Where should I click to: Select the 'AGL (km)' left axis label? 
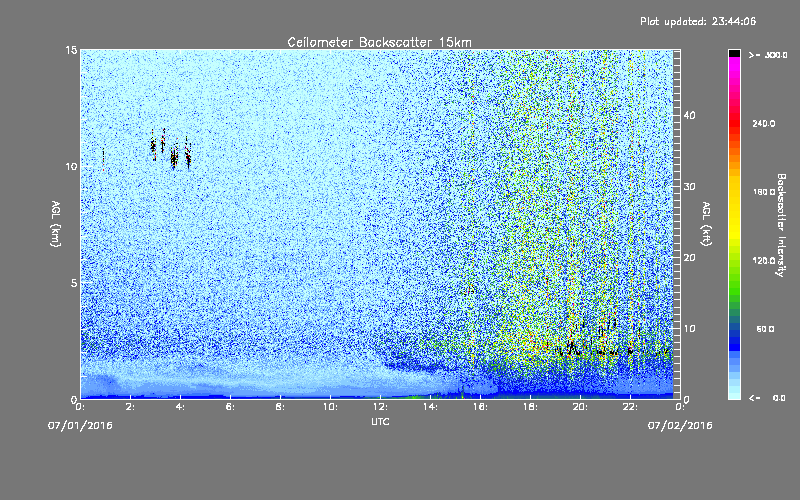click(56, 223)
